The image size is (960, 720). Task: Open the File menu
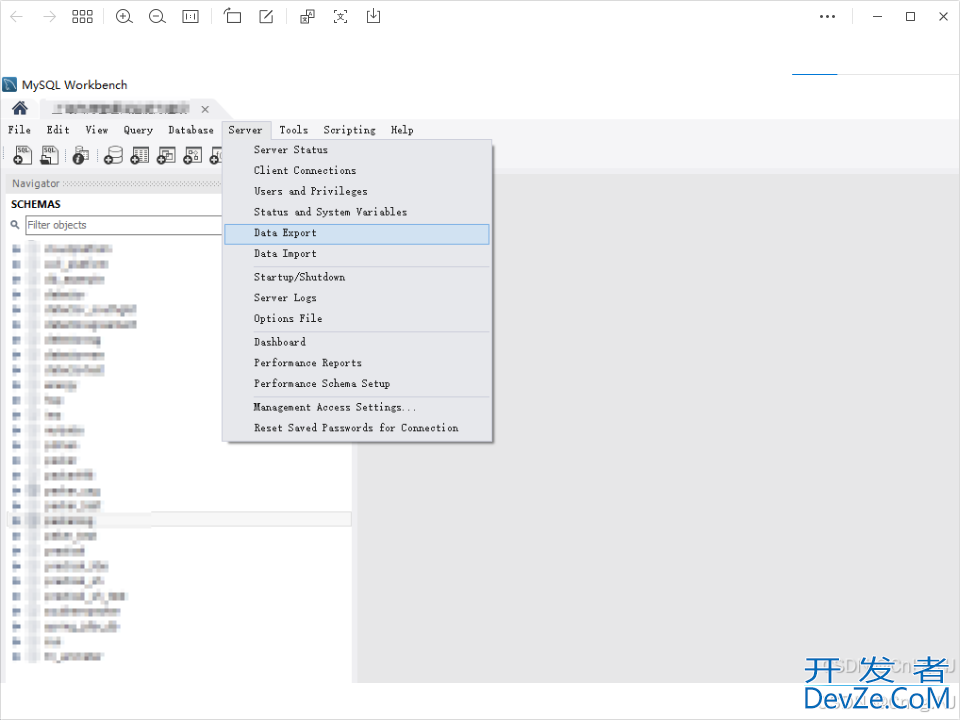click(19, 130)
